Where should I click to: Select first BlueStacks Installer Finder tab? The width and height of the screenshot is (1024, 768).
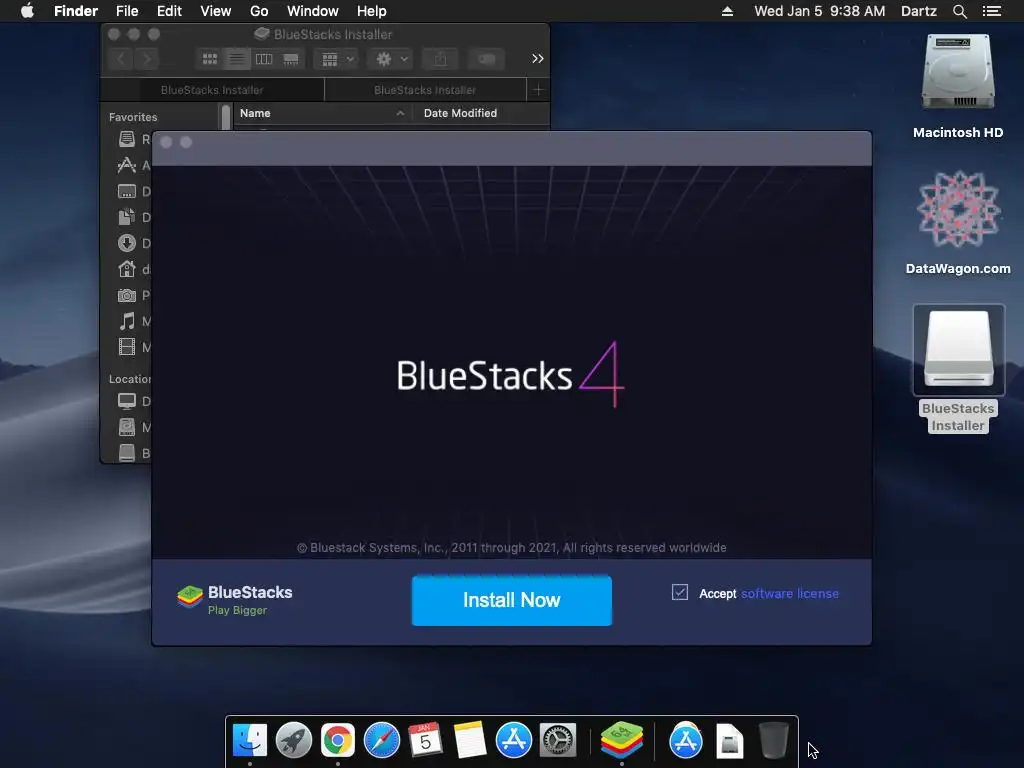click(x=212, y=90)
